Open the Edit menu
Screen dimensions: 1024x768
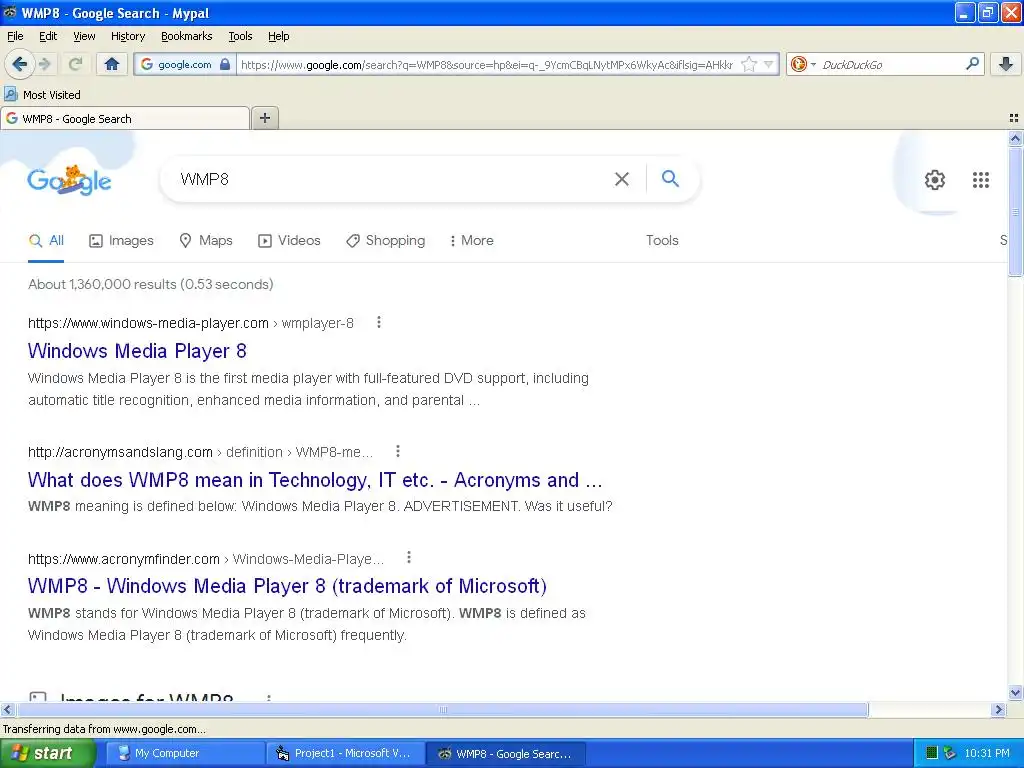click(x=48, y=36)
